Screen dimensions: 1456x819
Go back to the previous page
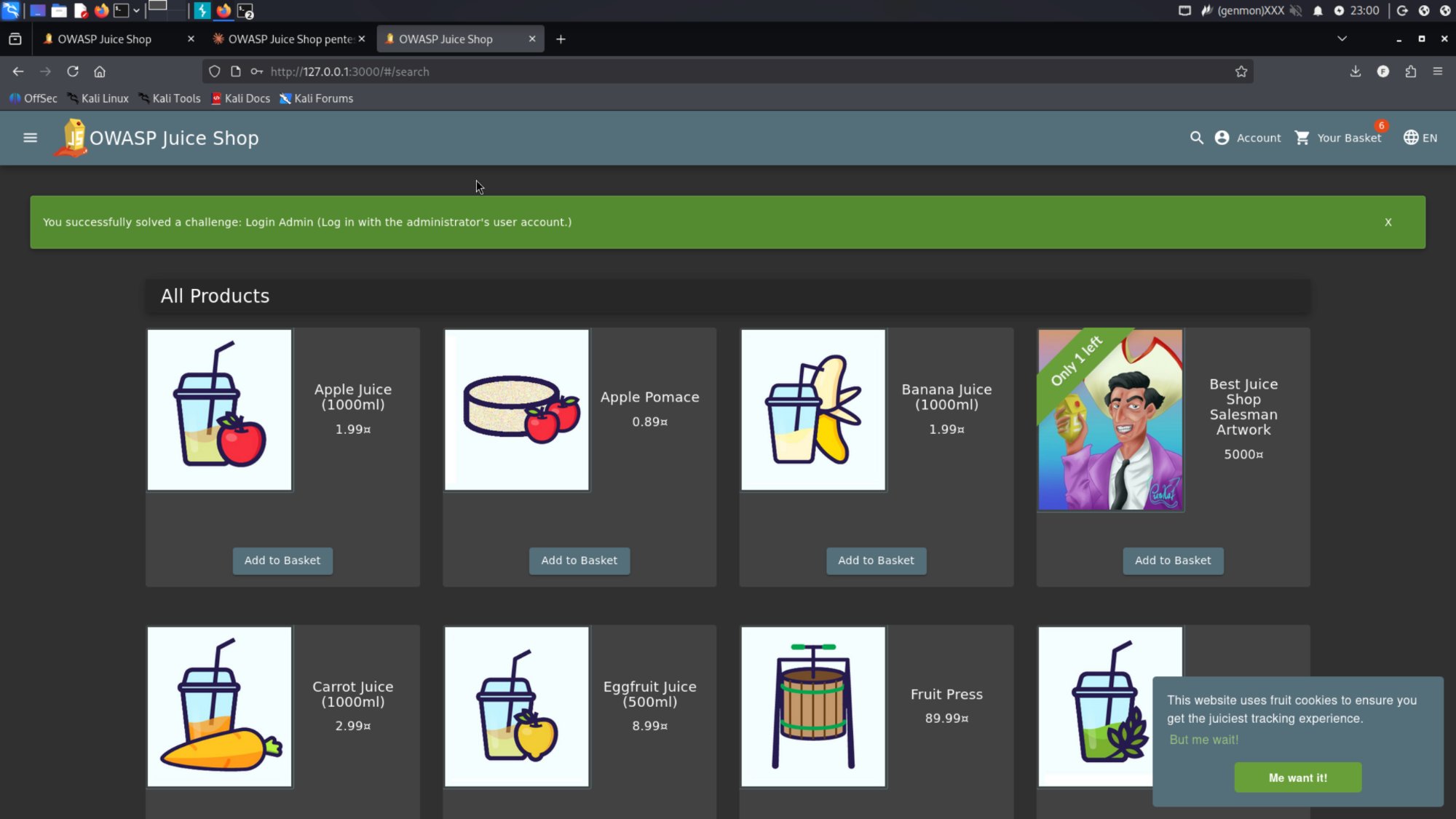(18, 71)
